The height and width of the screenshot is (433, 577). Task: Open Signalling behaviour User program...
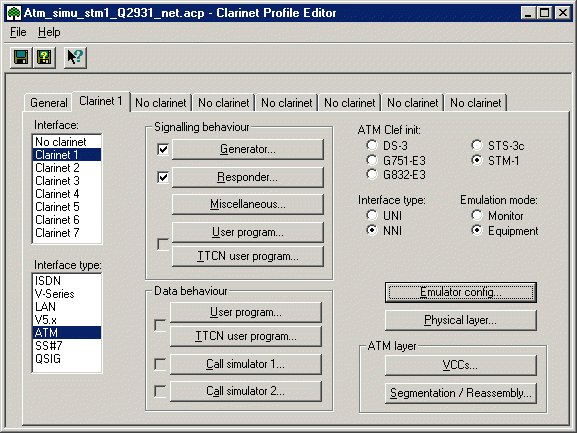coord(248,232)
